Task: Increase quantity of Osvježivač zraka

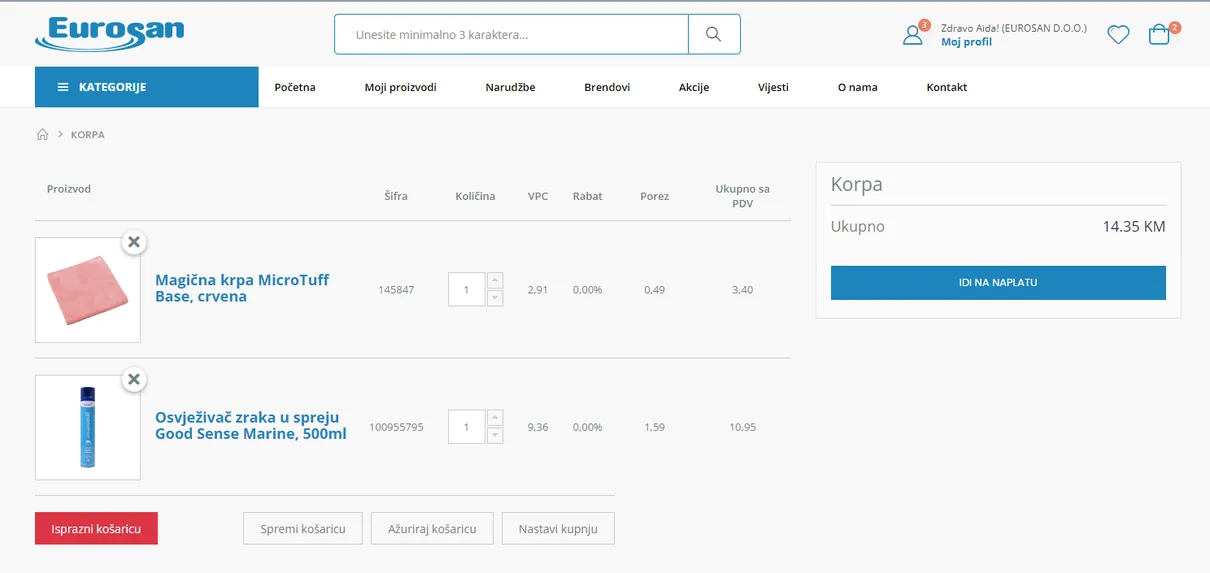Action: (x=495, y=419)
